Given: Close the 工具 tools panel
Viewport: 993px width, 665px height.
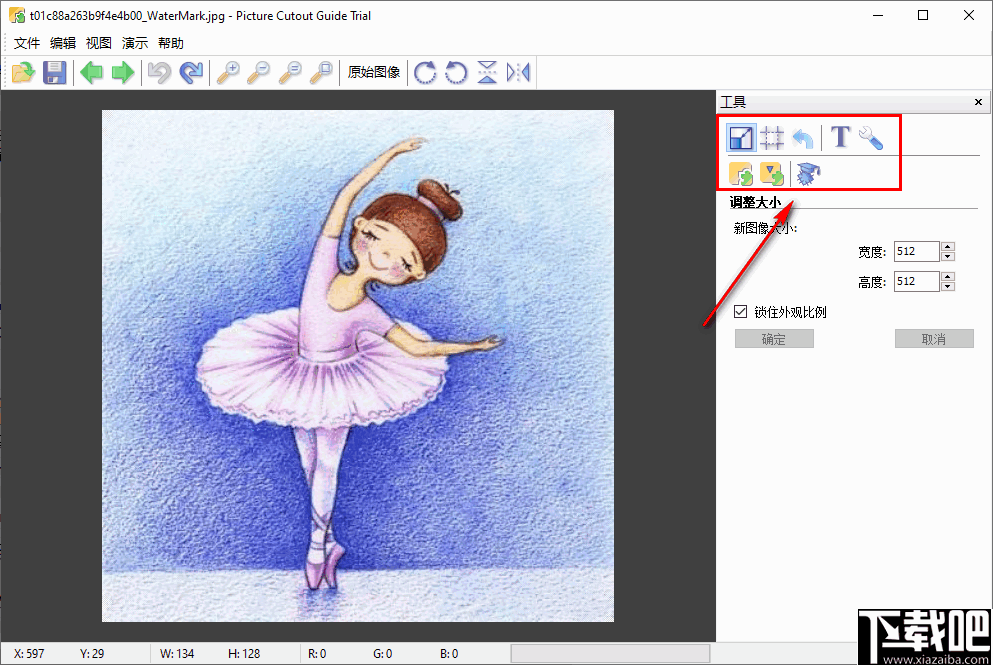Looking at the screenshot, I should (x=978, y=102).
